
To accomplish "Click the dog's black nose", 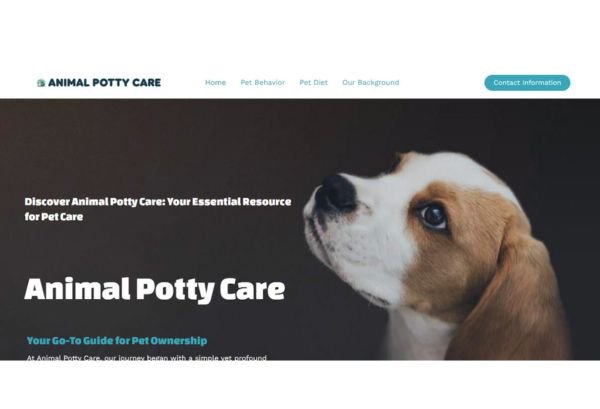I will 336,194.
